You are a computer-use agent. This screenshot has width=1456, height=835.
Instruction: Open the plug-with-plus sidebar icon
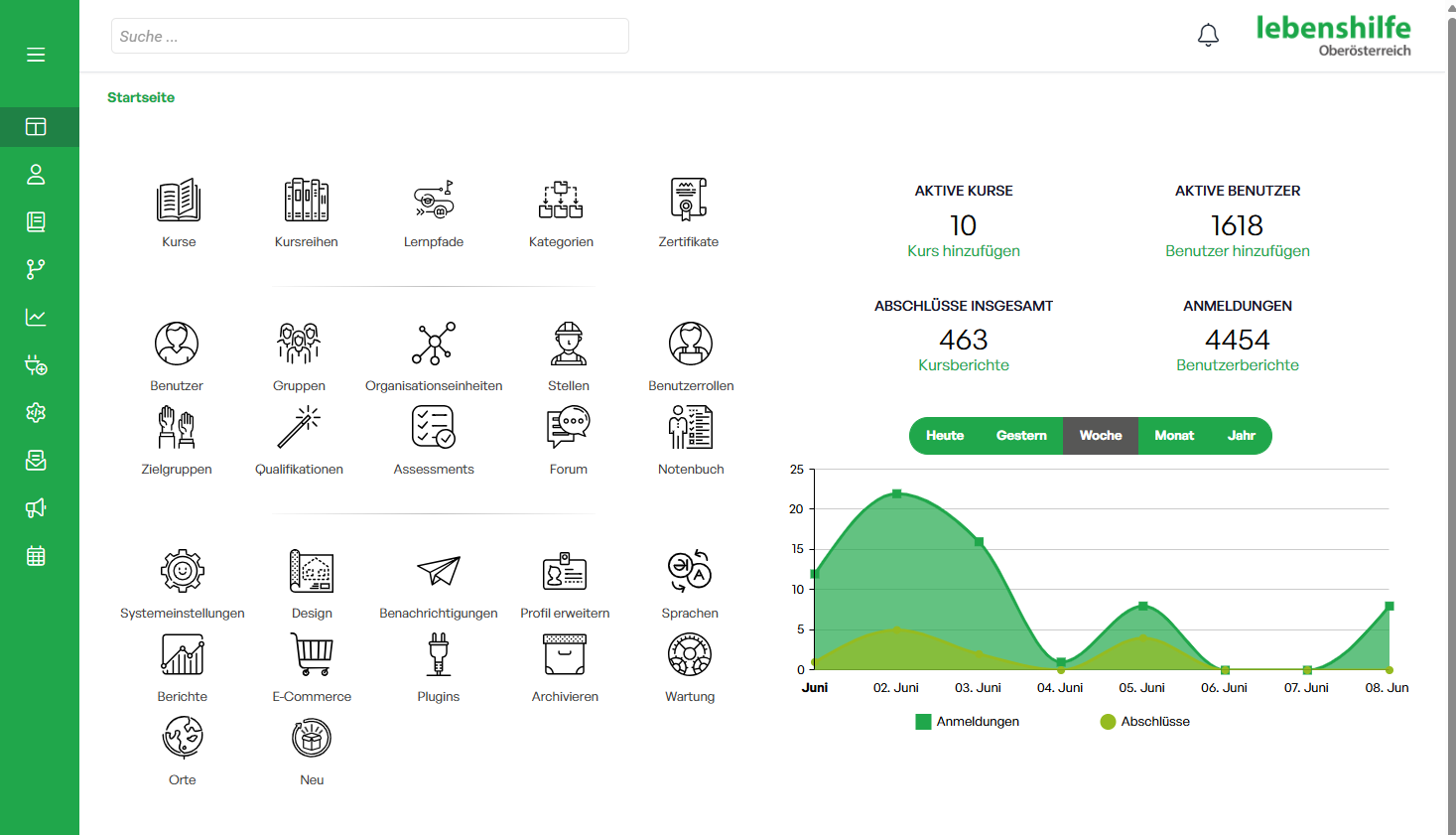click(36, 364)
